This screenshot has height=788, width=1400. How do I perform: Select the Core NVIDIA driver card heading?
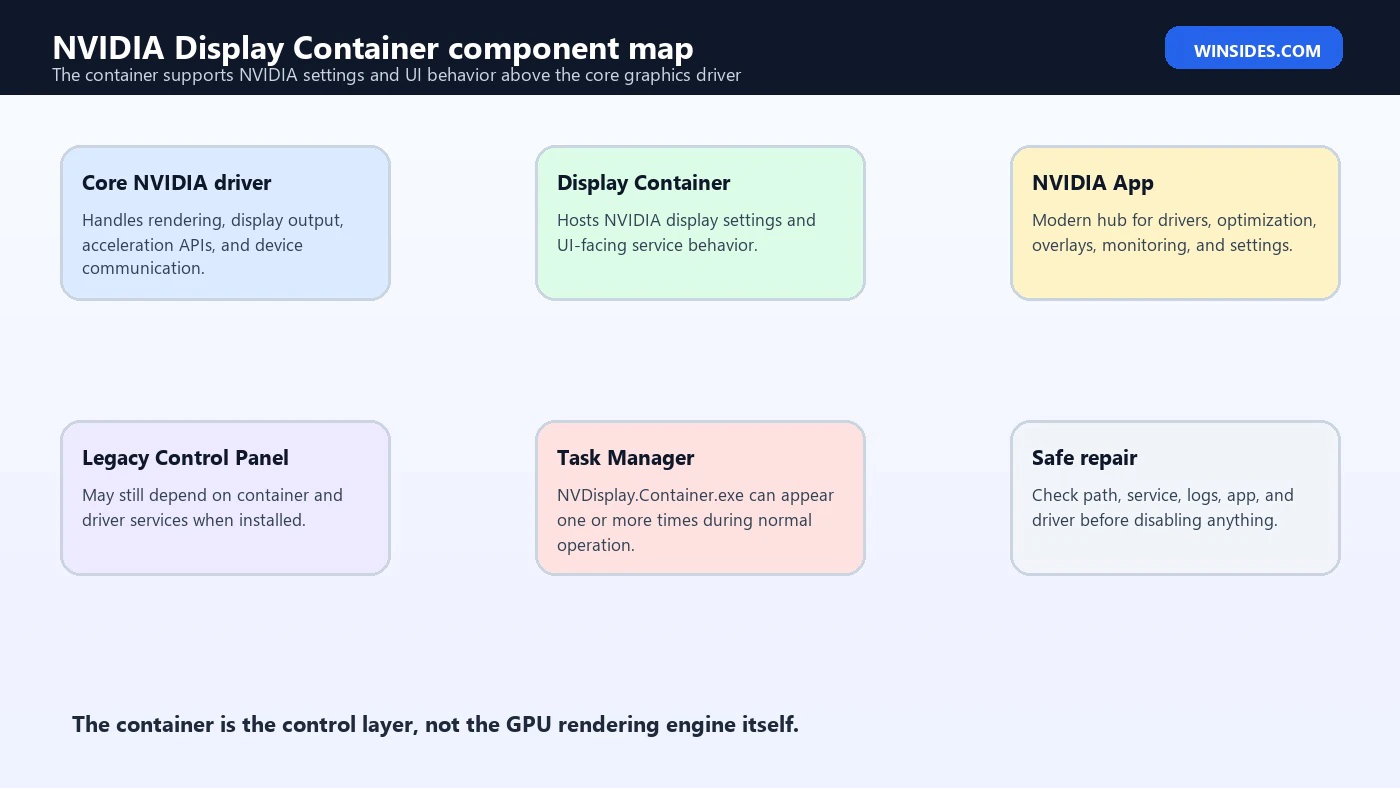click(177, 183)
